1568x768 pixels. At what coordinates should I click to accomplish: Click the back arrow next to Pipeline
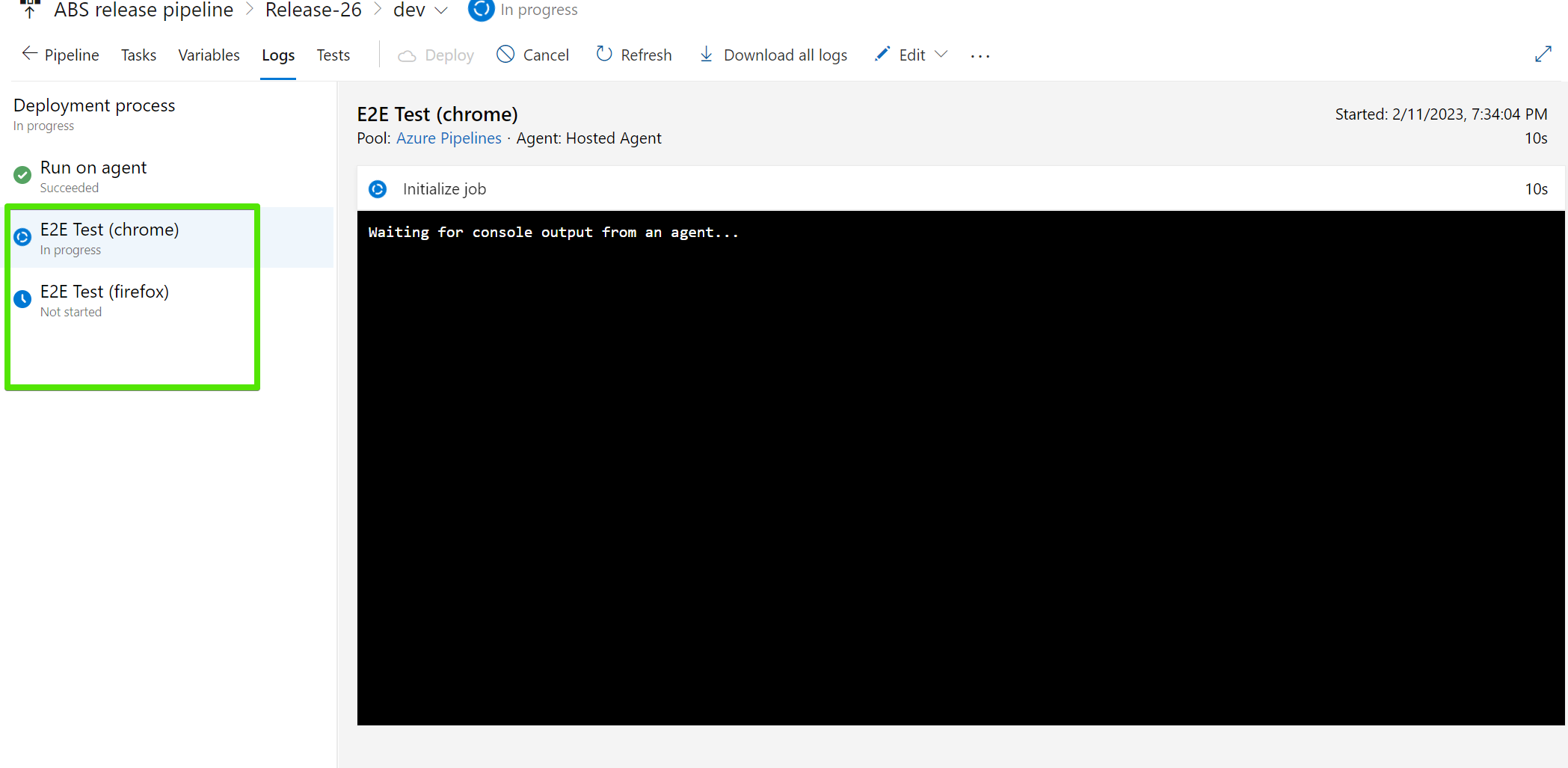(x=29, y=54)
